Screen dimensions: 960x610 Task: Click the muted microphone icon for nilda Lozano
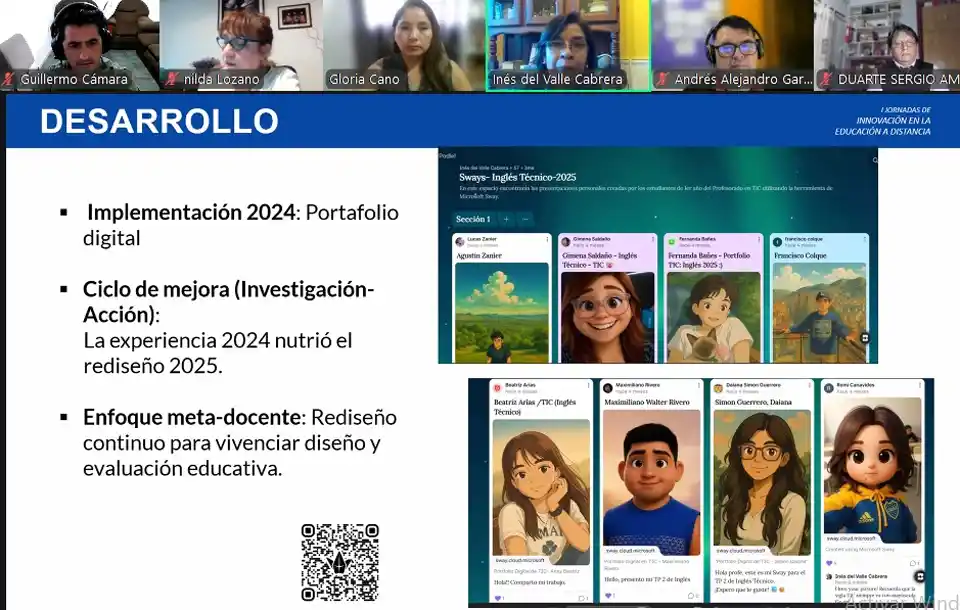172,79
